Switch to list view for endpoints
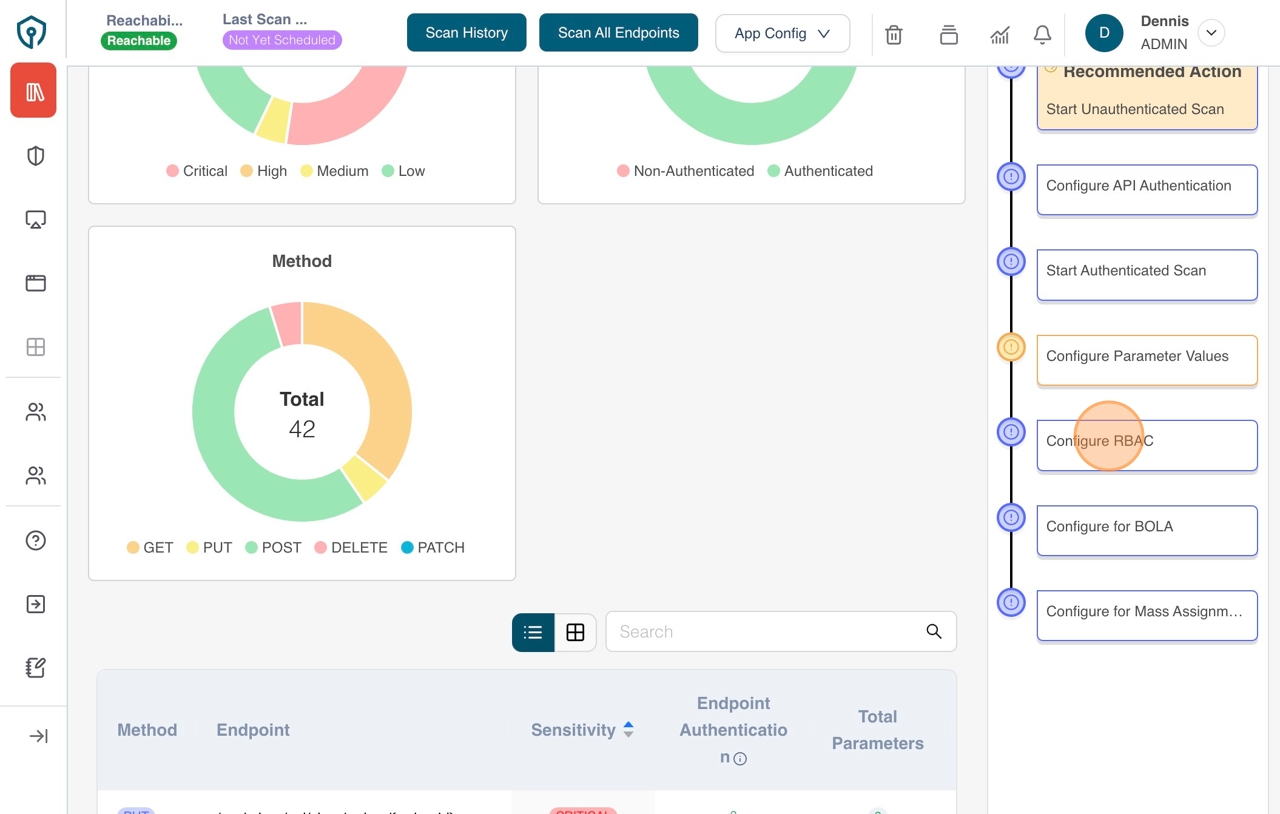This screenshot has height=814, width=1280. pos(533,632)
